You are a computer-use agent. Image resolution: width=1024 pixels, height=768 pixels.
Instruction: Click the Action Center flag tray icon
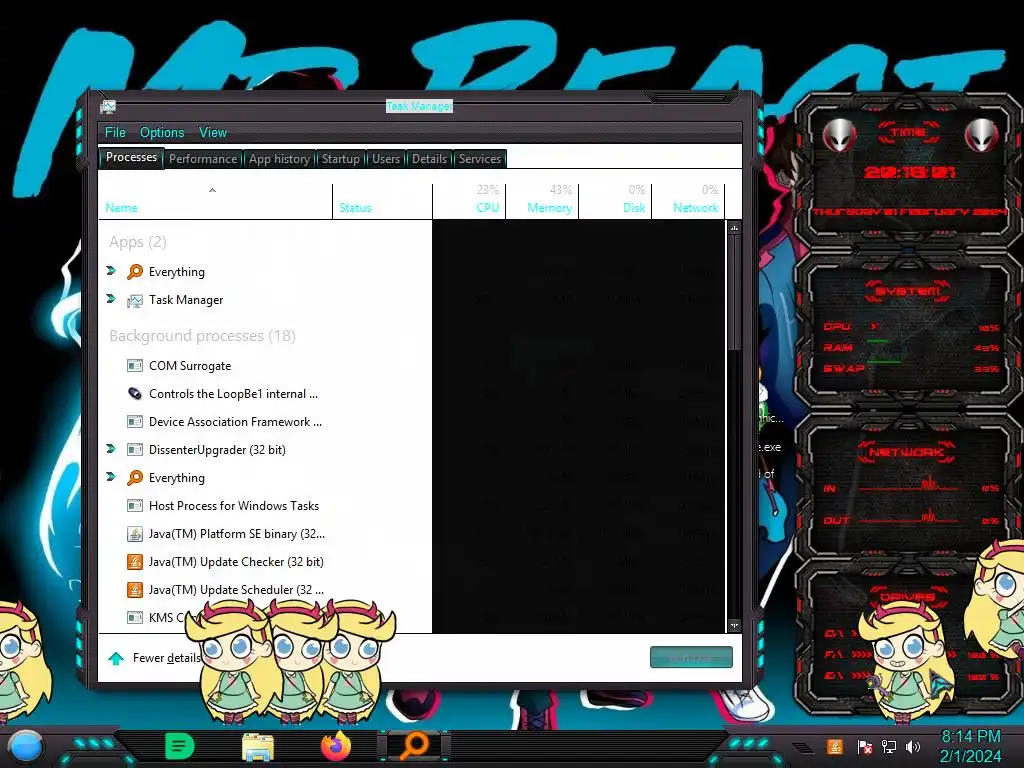pos(864,746)
